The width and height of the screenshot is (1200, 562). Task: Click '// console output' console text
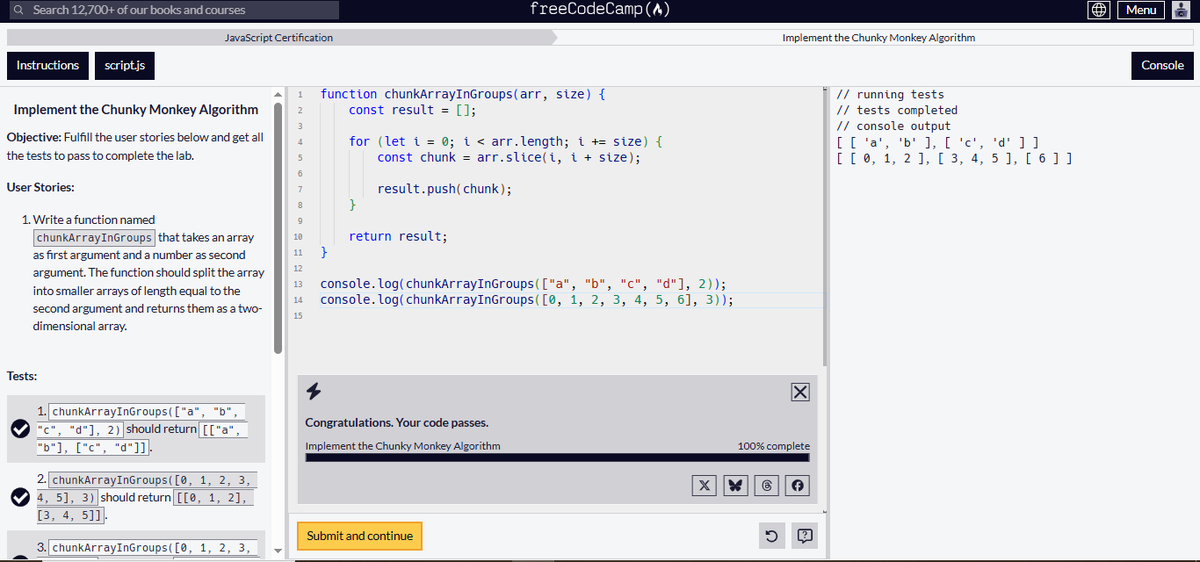(x=894, y=126)
